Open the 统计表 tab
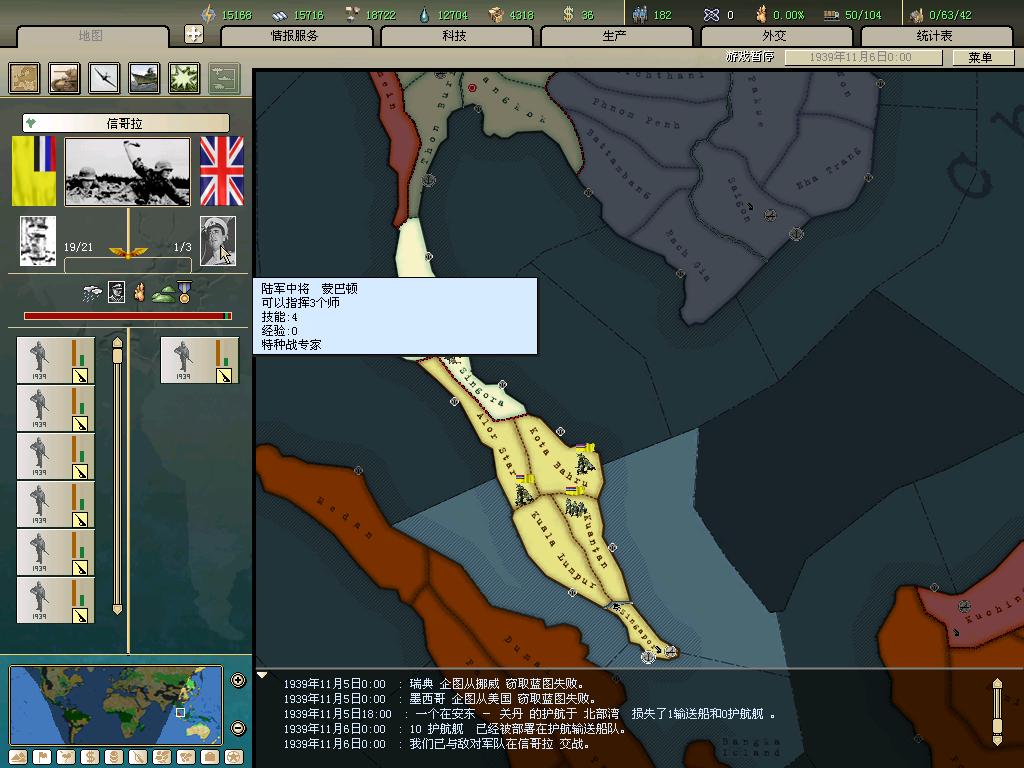The height and width of the screenshot is (768, 1024). point(935,37)
